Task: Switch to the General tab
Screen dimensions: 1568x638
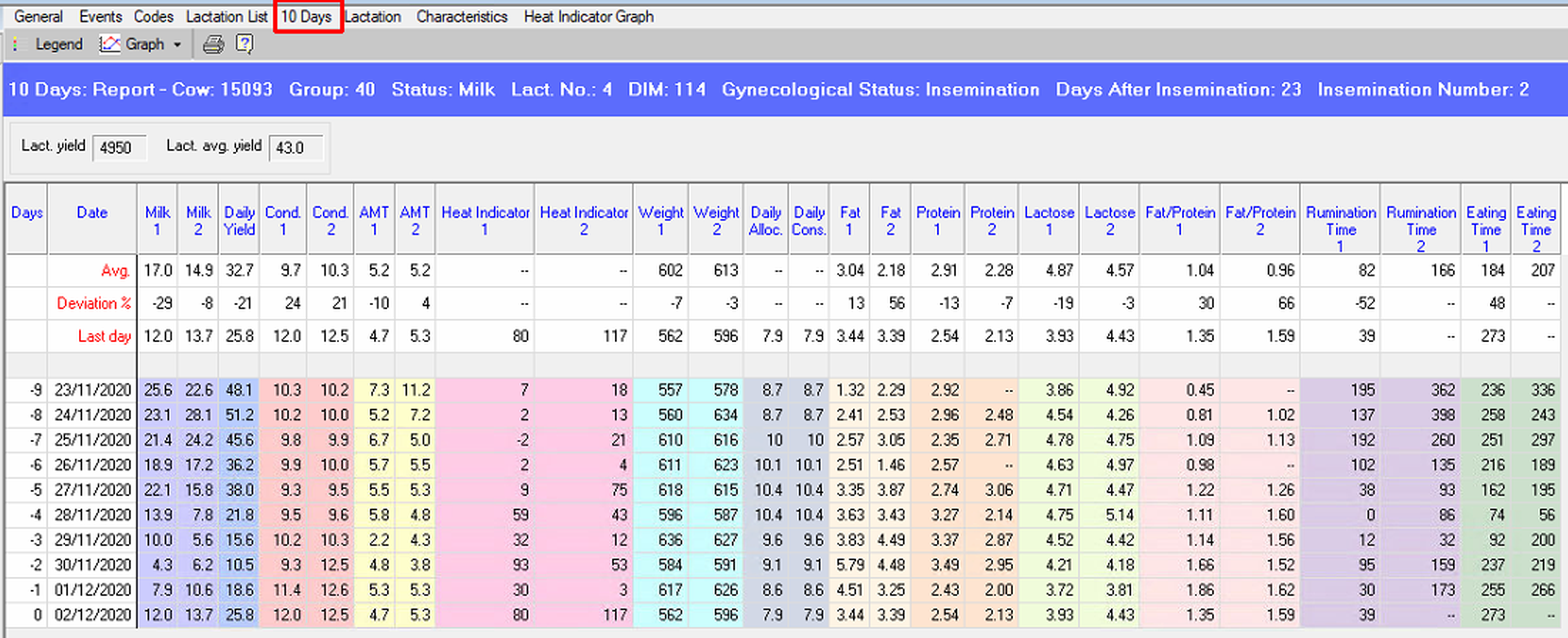Action: 39,16
